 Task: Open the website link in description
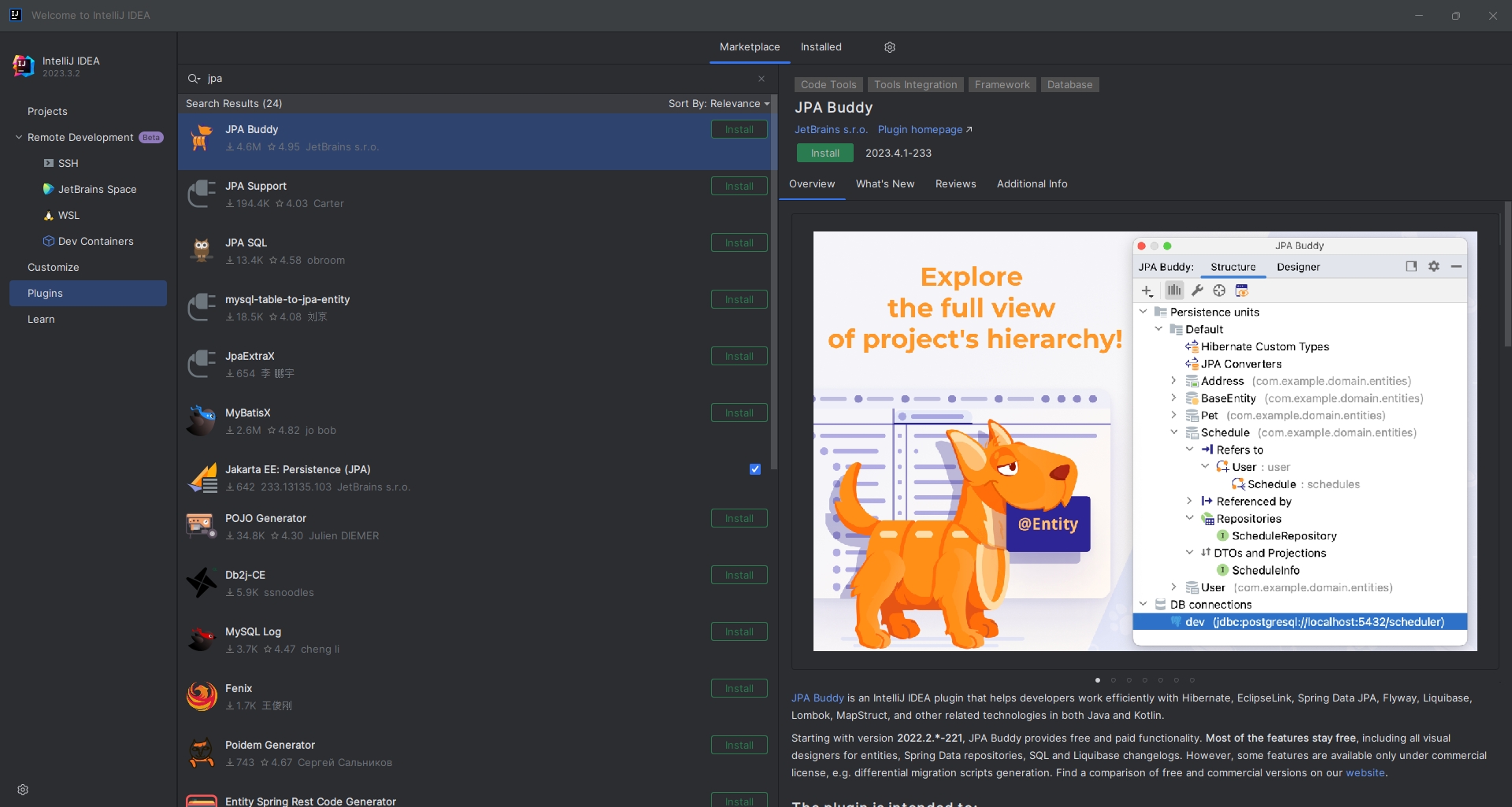tap(1365, 772)
